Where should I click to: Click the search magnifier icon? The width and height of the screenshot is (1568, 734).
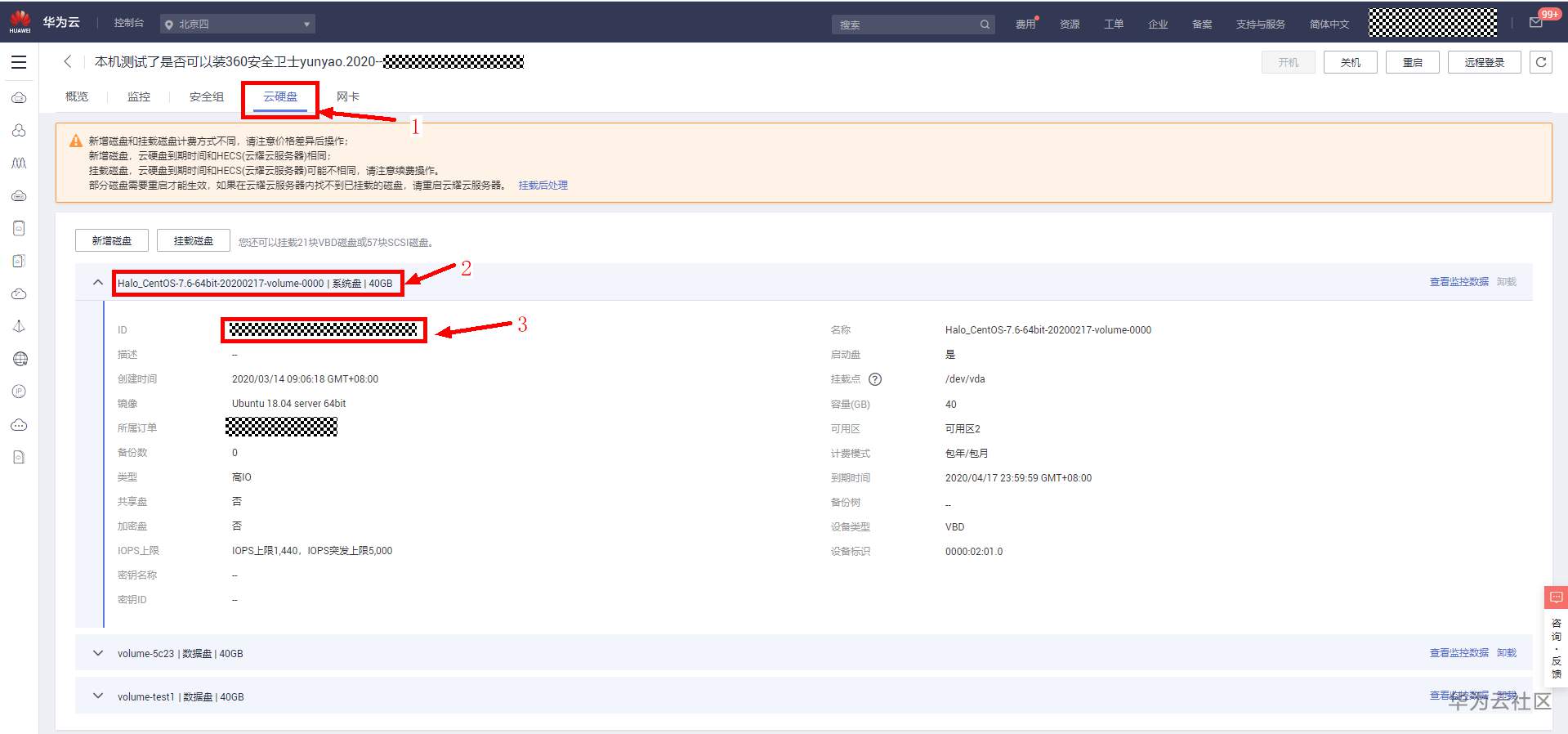pos(985,25)
